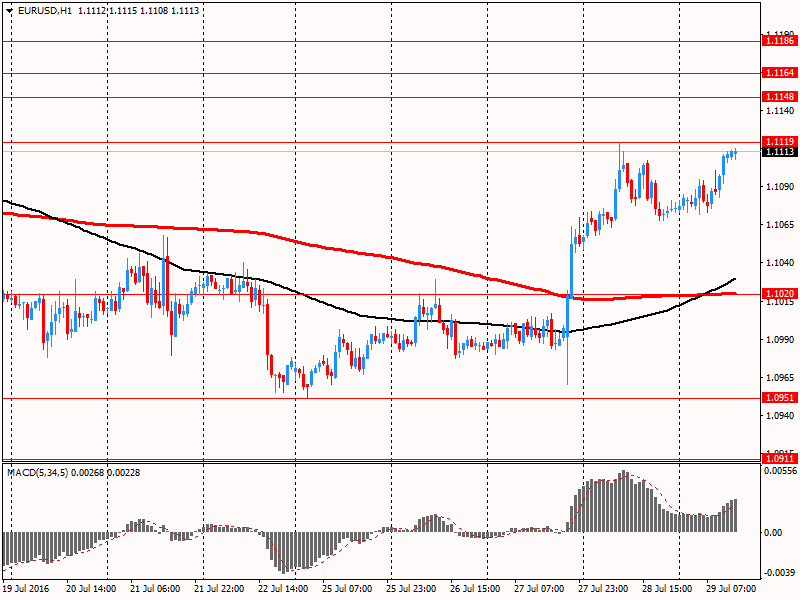
Task: Select the 1.1148 price level label
Action: pyautogui.click(x=779, y=96)
